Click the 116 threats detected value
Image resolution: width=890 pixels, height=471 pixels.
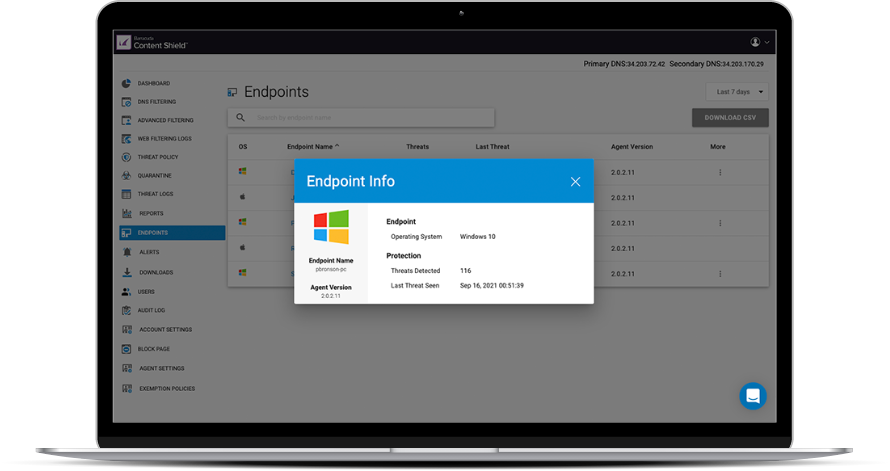coord(465,271)
